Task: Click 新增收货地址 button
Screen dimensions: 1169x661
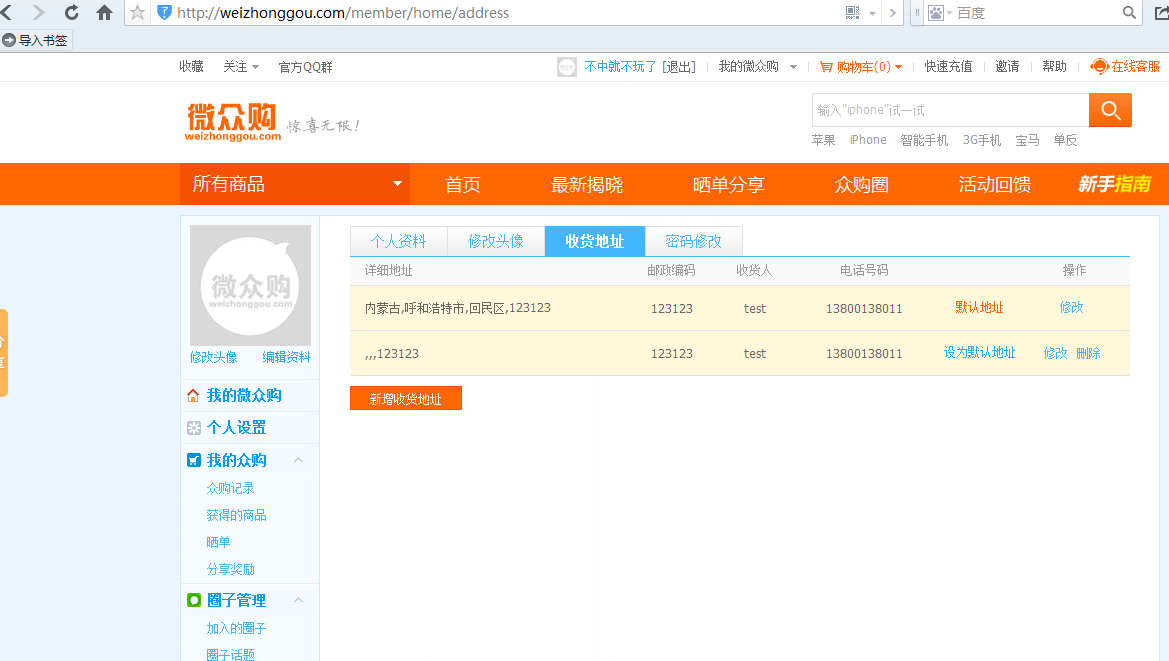Action: click(406, 399)
